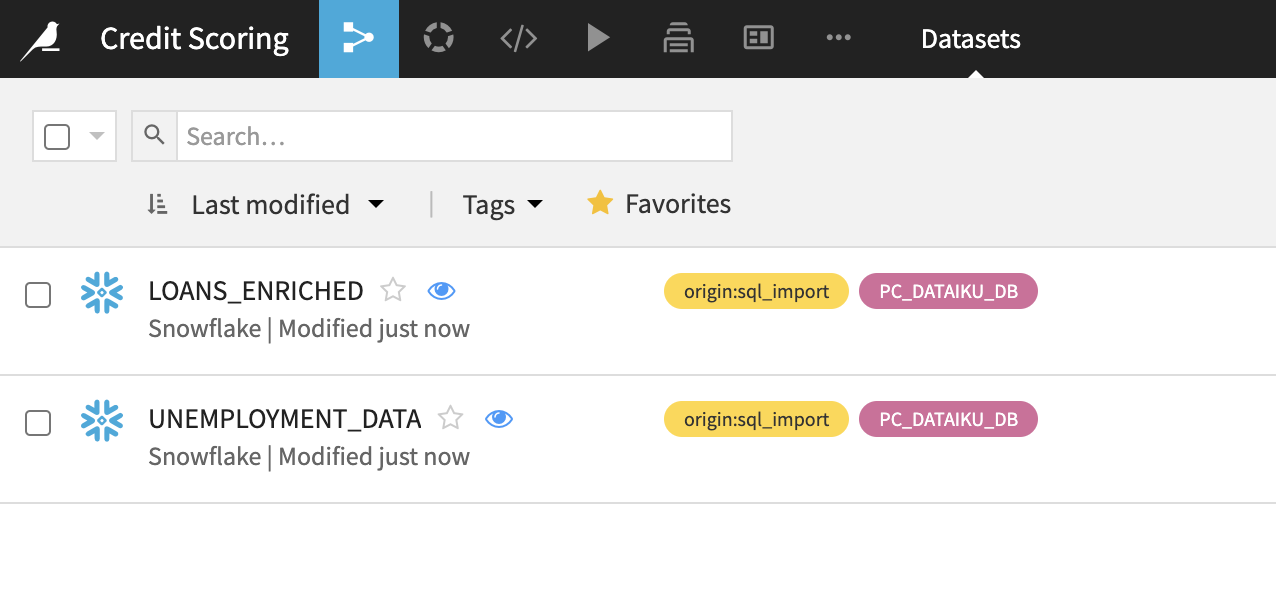Toggle the eye icon for LOANS_ENRICHED
The height and width of the screenshot is (592, 1276).
point(441,291)
